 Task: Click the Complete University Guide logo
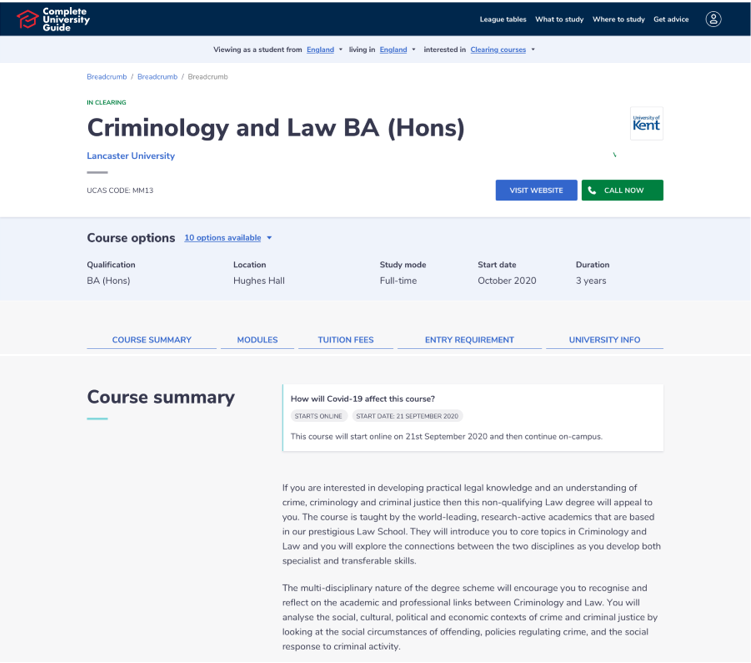(53, 19)
